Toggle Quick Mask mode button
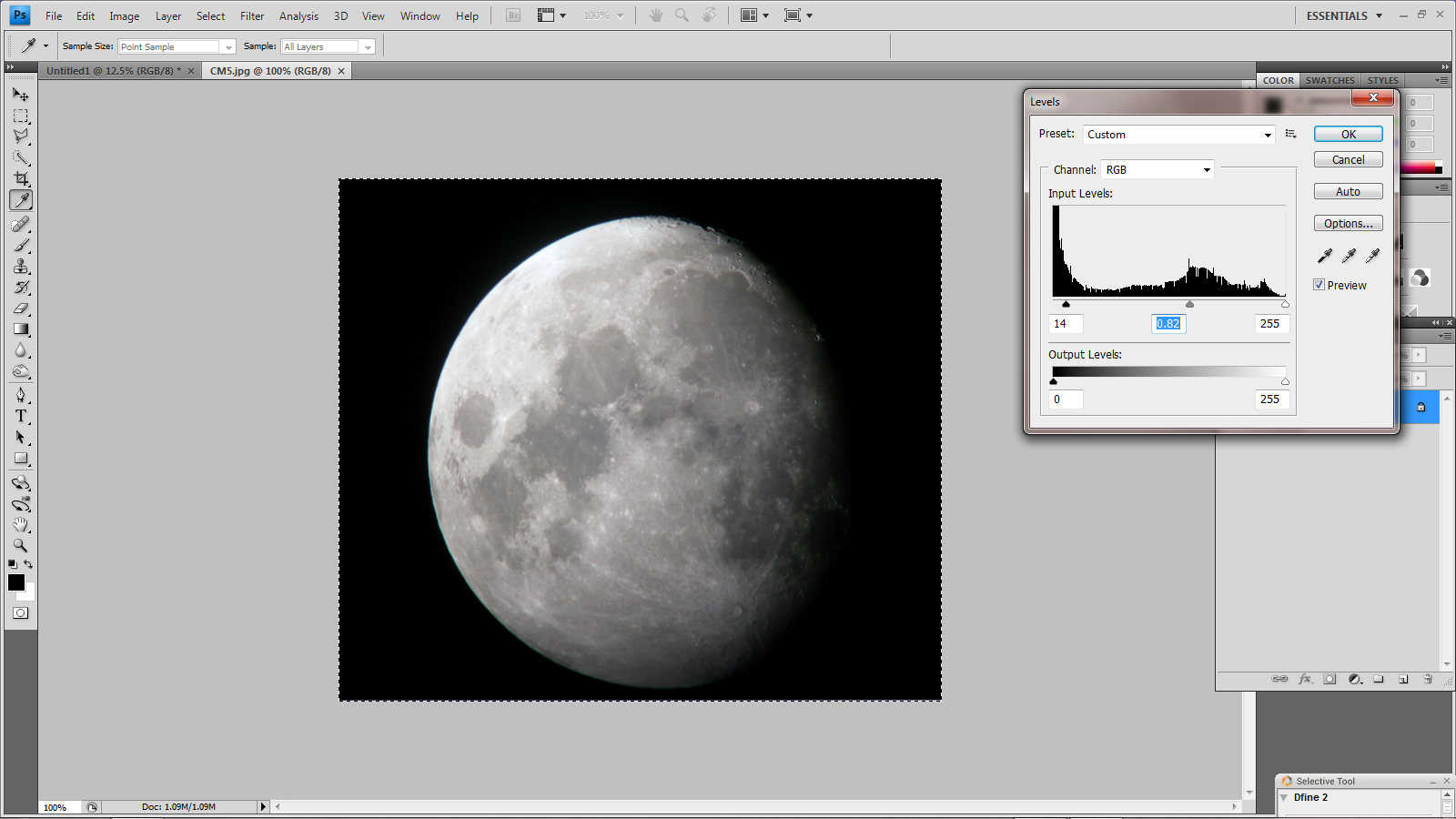 pyautogui.click(x=21, y=613)
